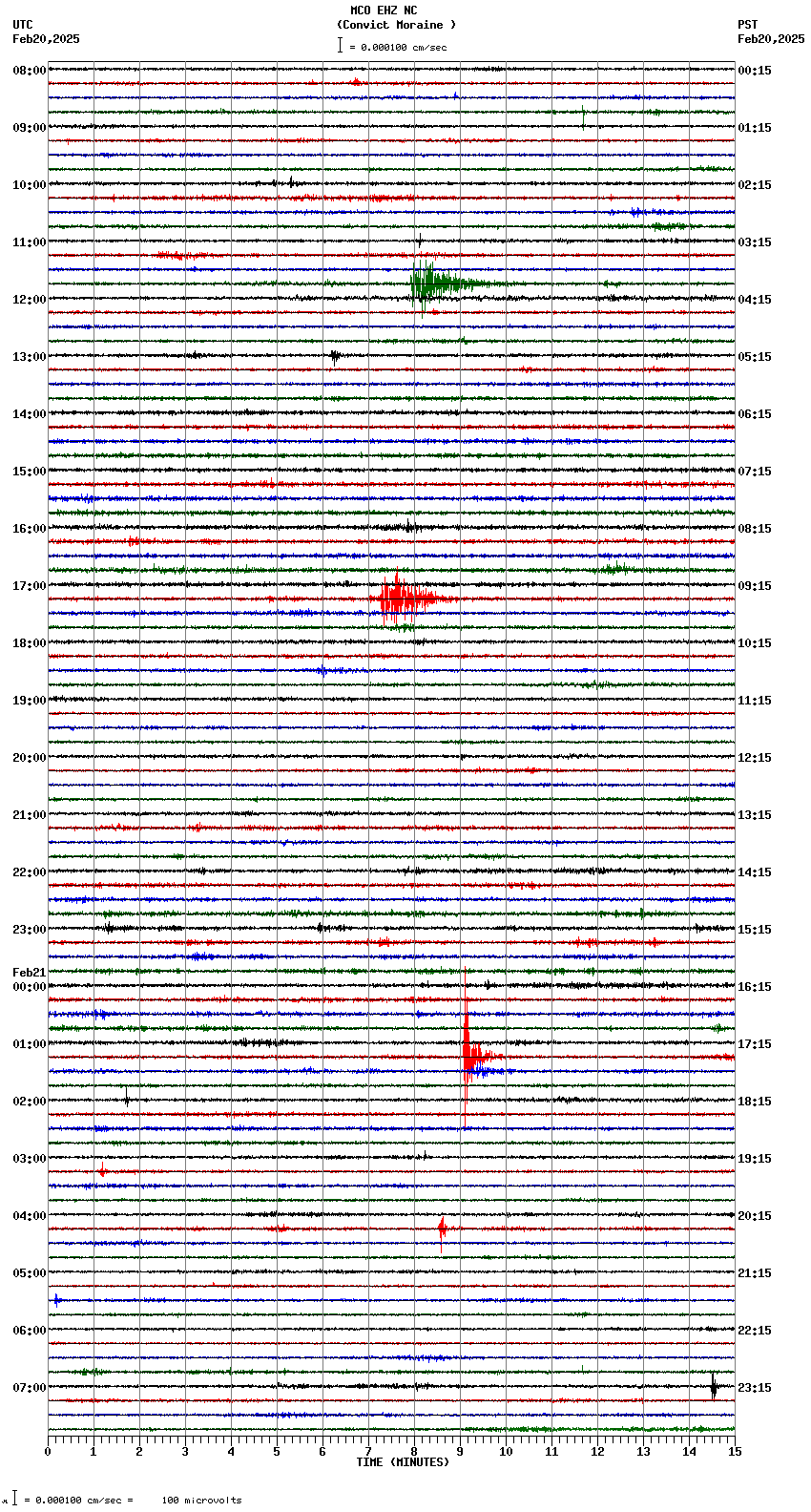Click the scale text '= 0.000100 cm/sec' at top
This screenshot has height=1512, width=811.
coord(398,47)
